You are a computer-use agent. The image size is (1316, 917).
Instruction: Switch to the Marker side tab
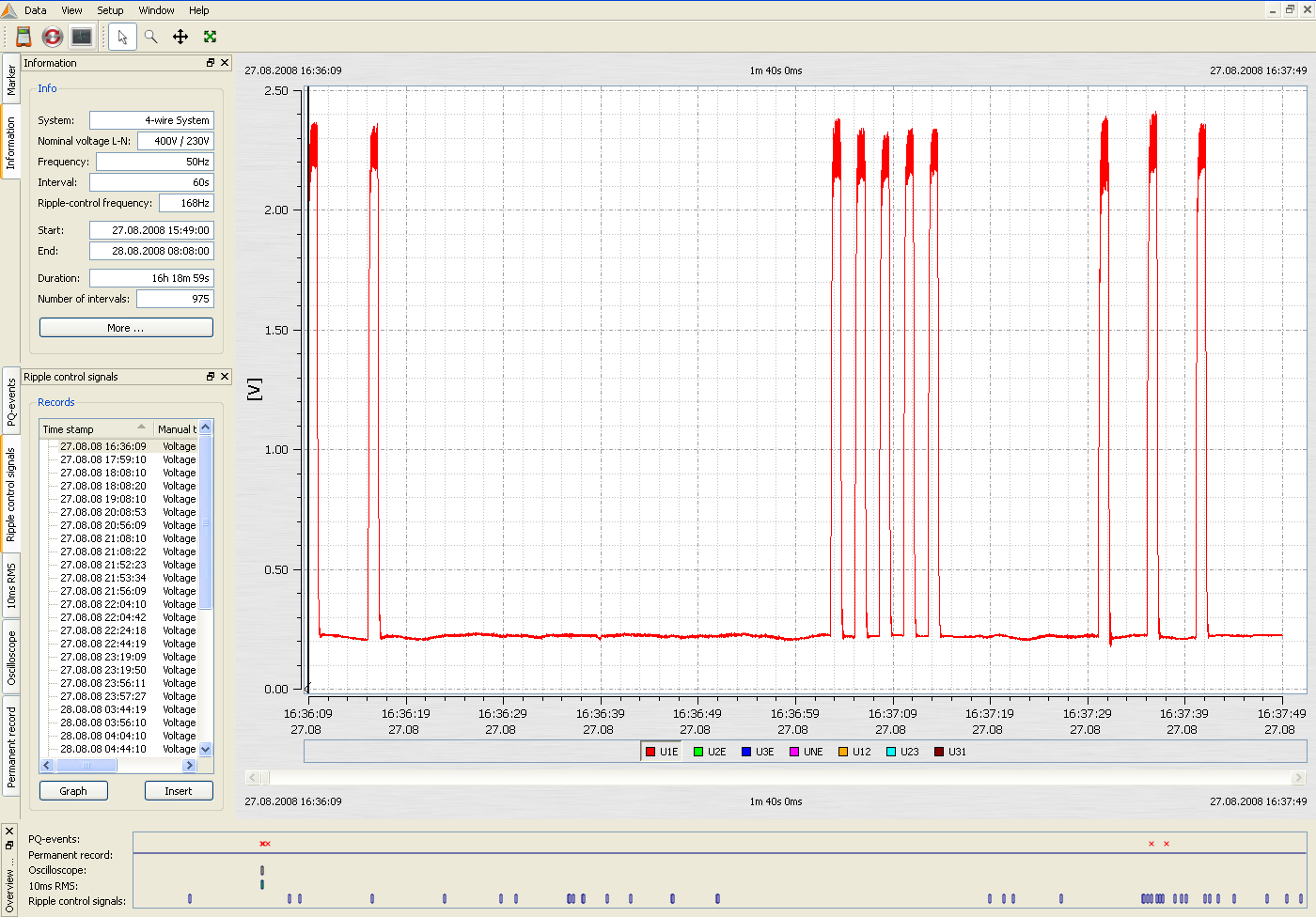10,78
